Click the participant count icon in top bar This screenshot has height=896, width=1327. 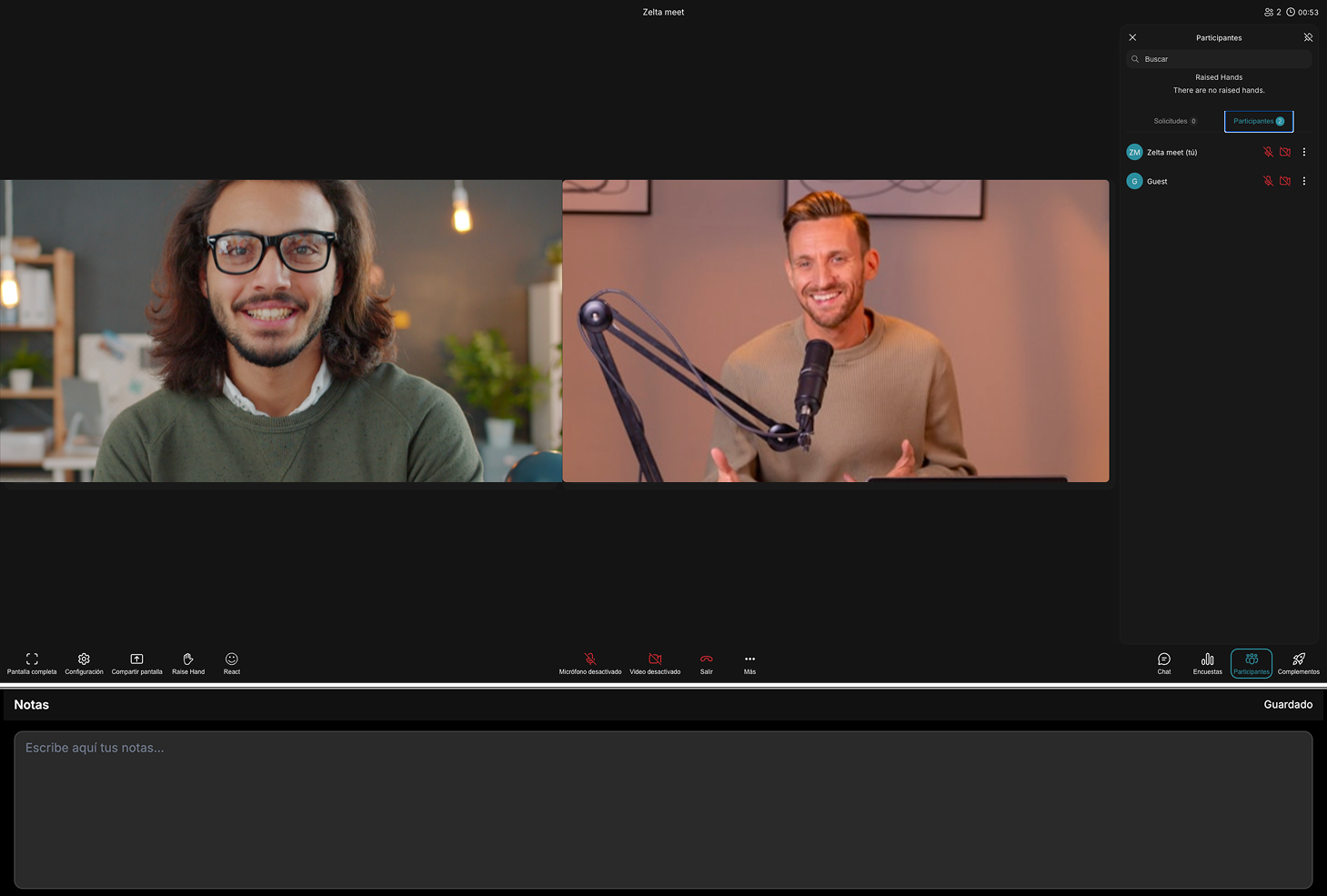(1269, 12)
